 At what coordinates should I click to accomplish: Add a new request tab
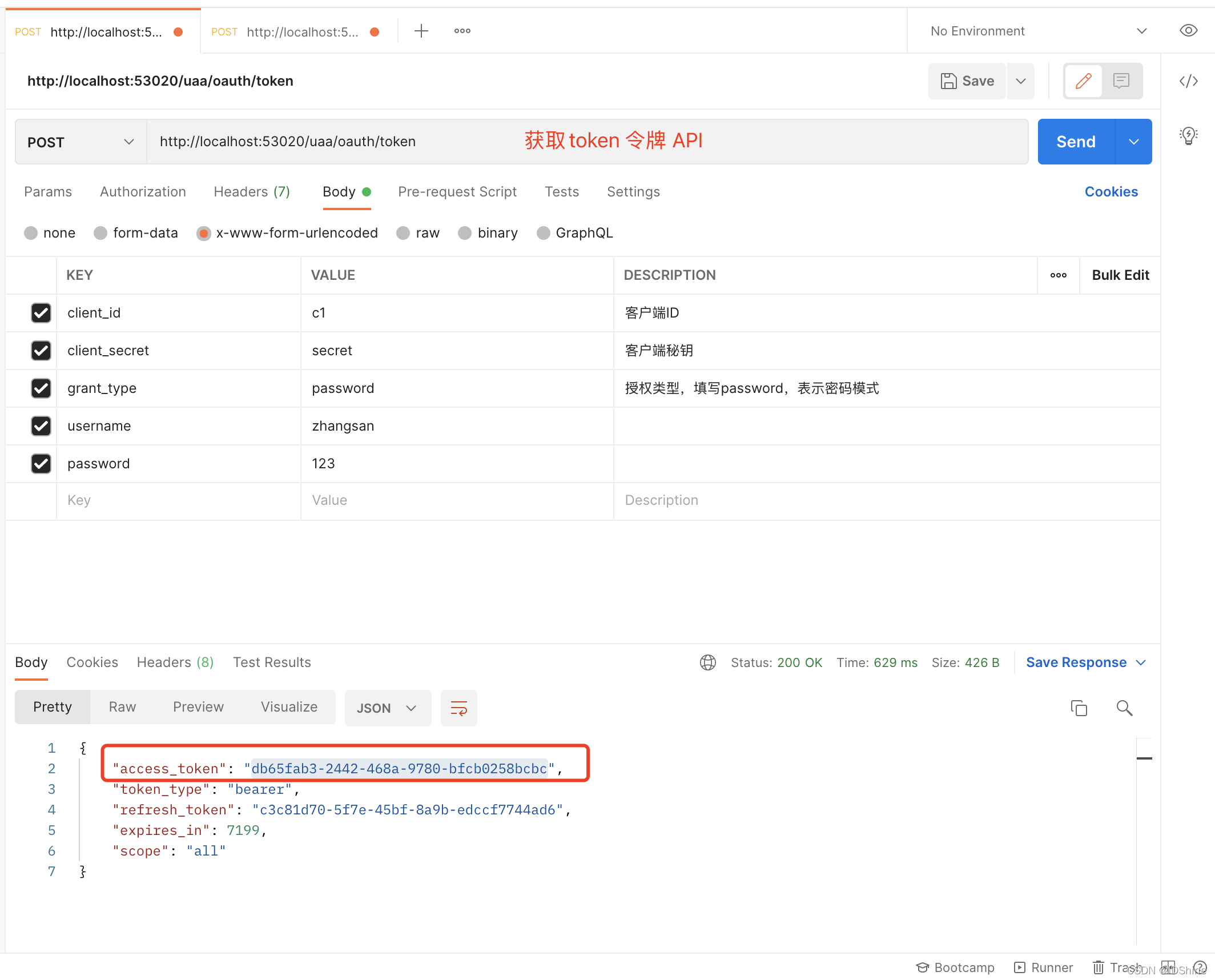point(421,31)
